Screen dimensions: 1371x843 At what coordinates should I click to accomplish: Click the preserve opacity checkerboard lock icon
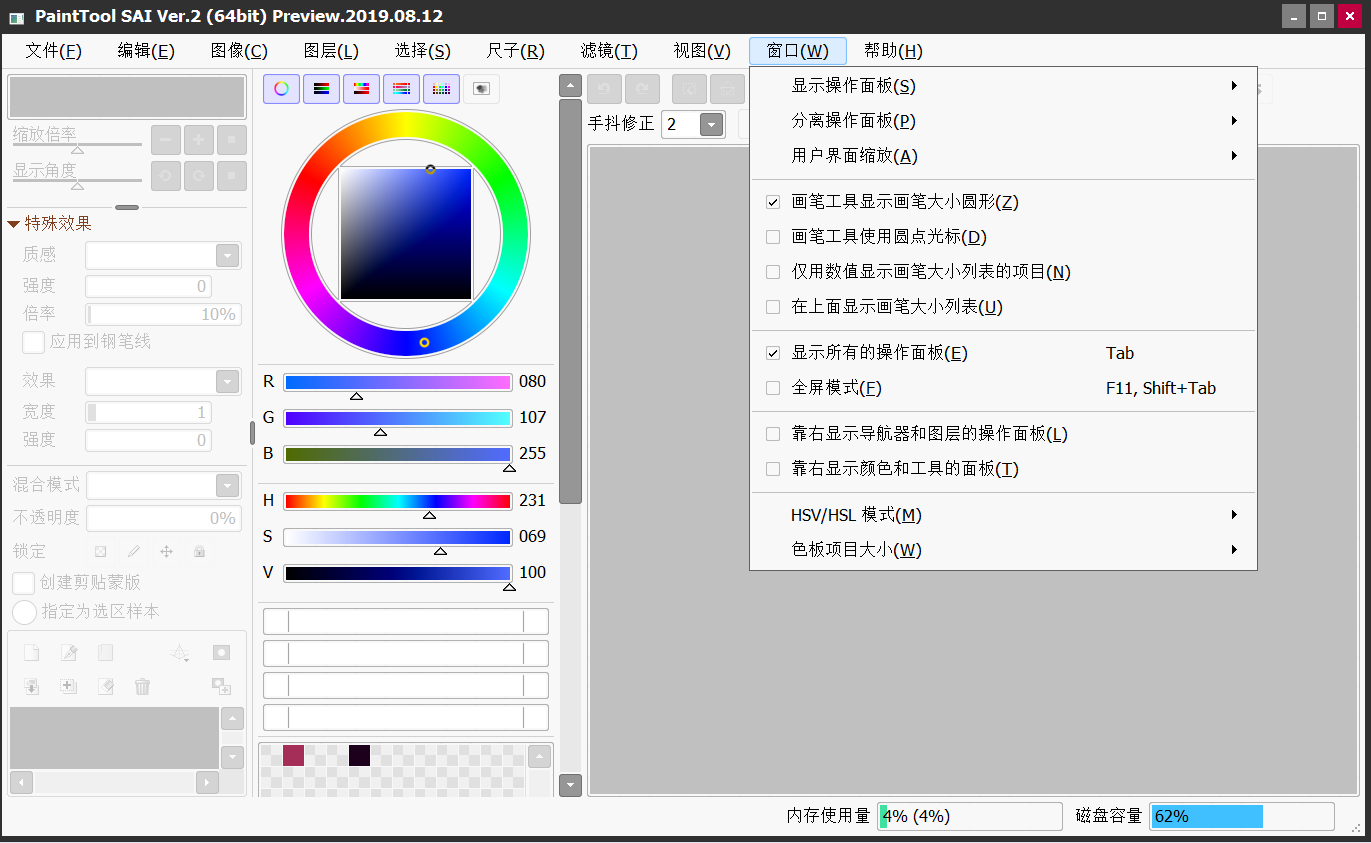pyautogui.click(x=101, y=551)
